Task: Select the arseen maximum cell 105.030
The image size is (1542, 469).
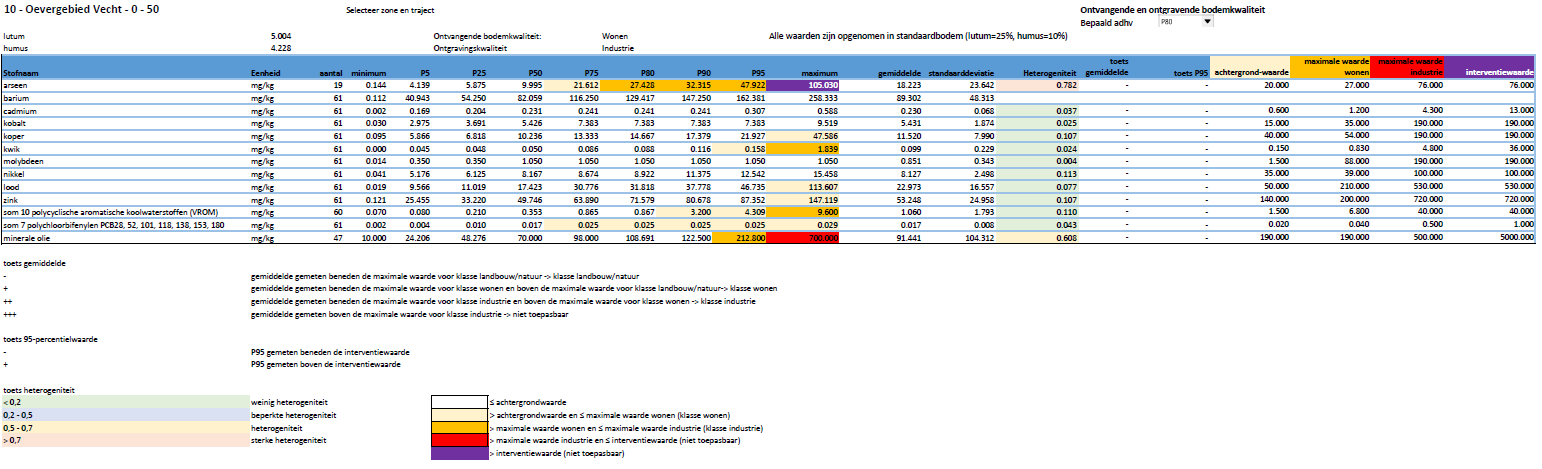Action: pyautogui.click(x=804, y=86)
